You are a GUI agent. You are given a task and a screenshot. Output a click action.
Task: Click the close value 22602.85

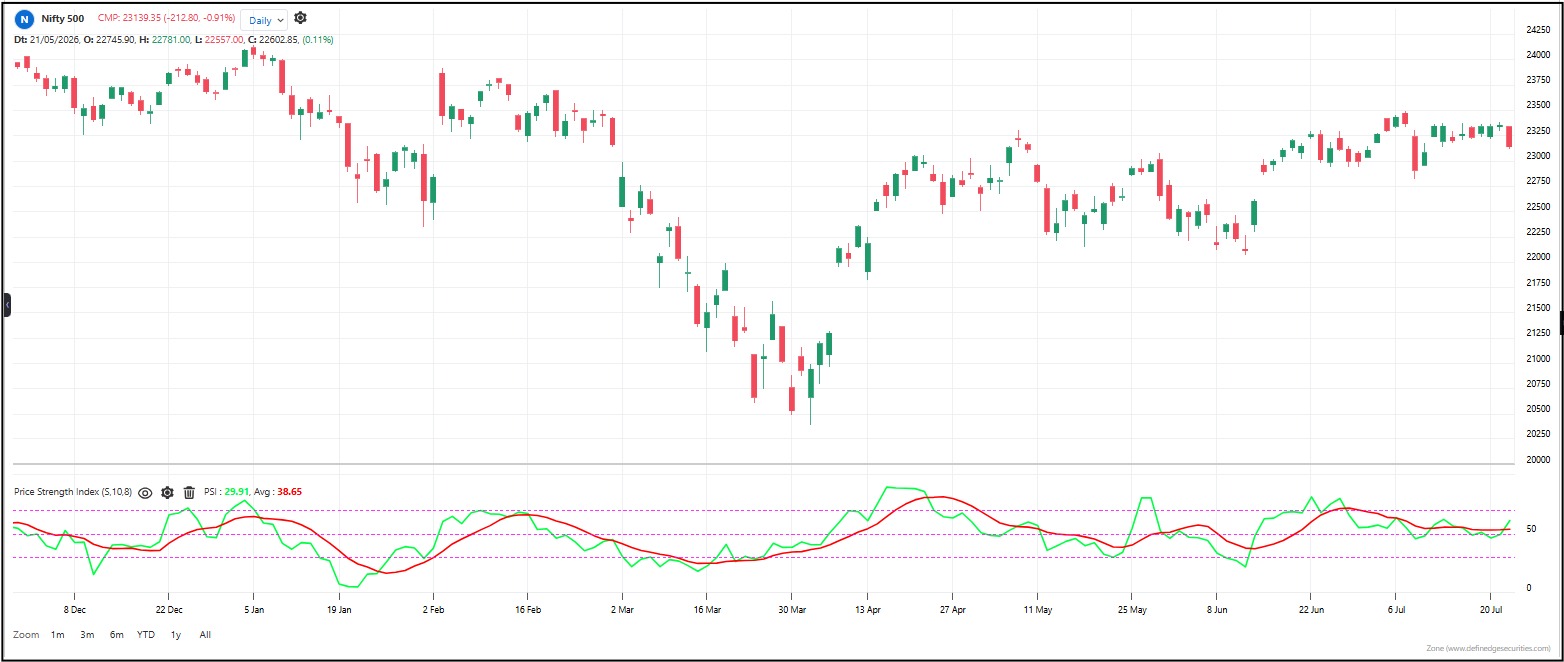(276, 40)
